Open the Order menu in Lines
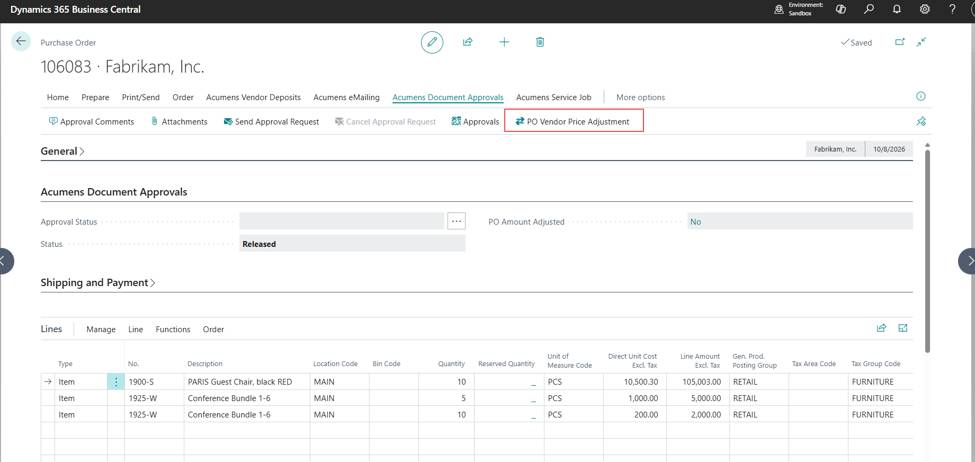Screen dimensions: 975x462 tap(213, 329)
